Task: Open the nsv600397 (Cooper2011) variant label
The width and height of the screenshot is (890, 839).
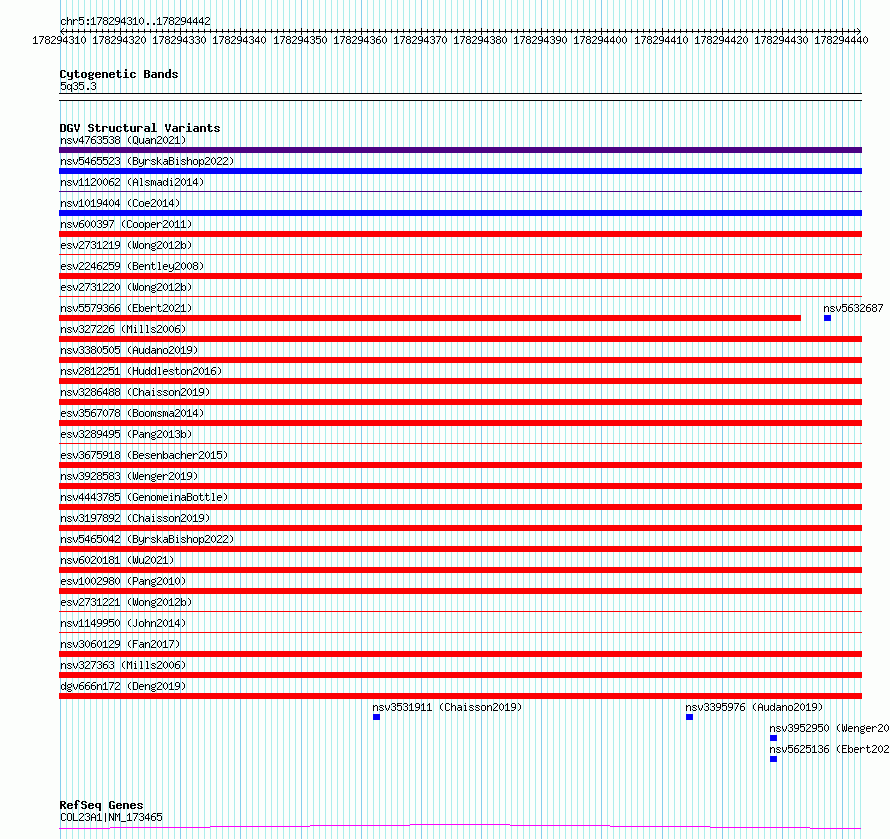Action: pos(126,224)
